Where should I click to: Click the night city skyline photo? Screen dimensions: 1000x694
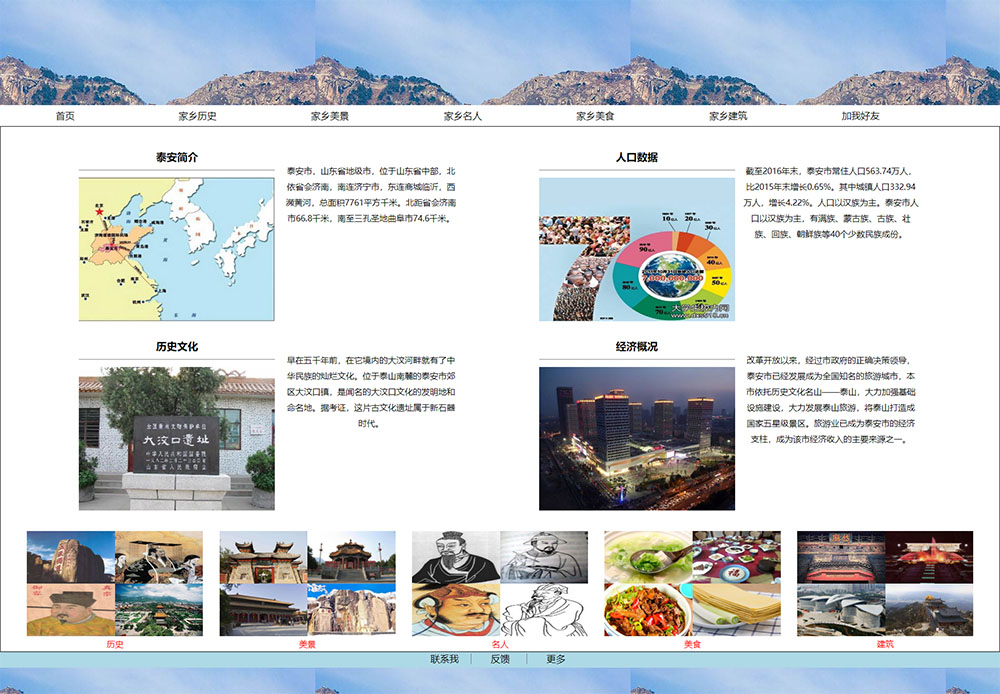click(636, 439)
